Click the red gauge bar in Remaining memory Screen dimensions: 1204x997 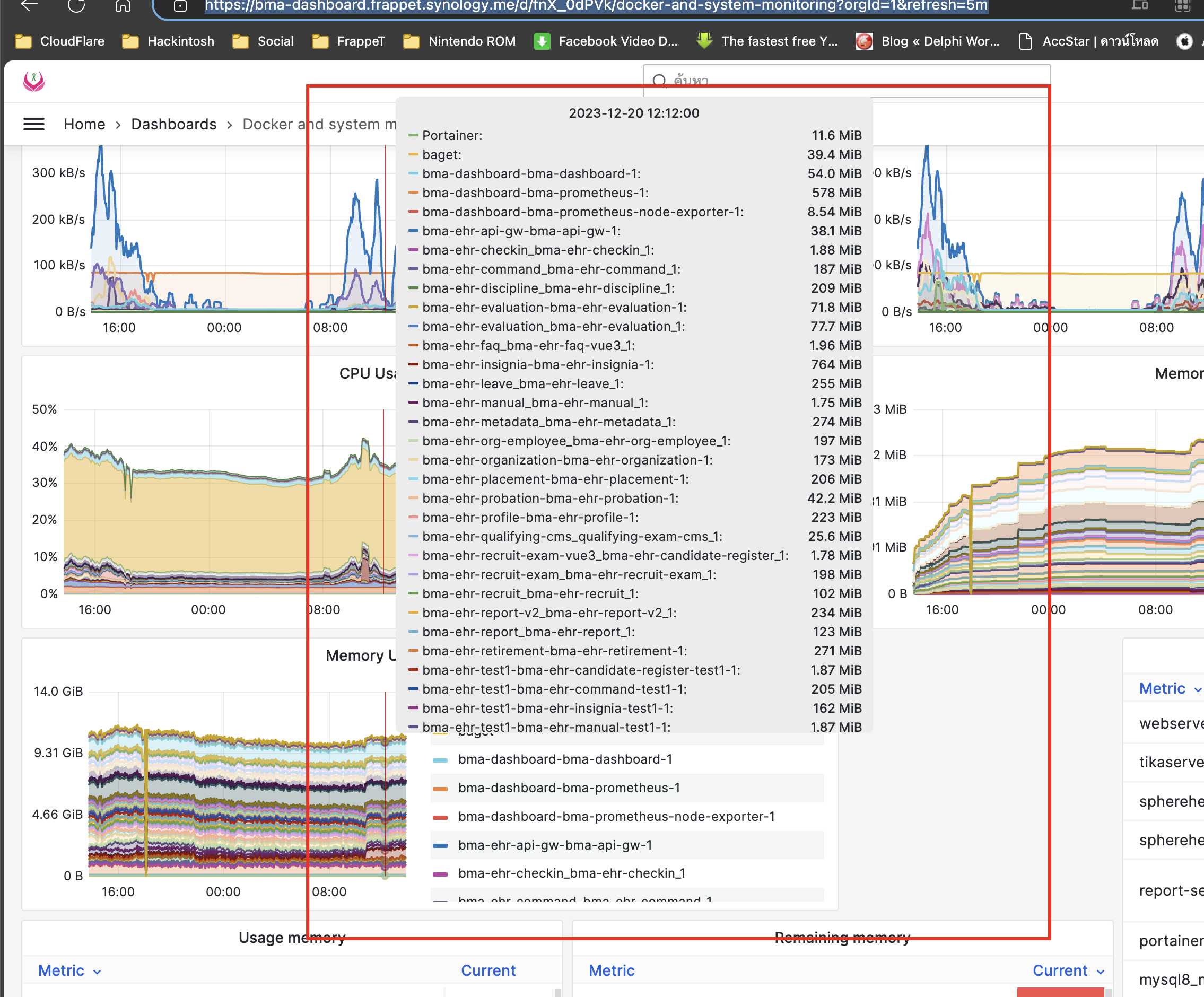(x=1060, y=992)
